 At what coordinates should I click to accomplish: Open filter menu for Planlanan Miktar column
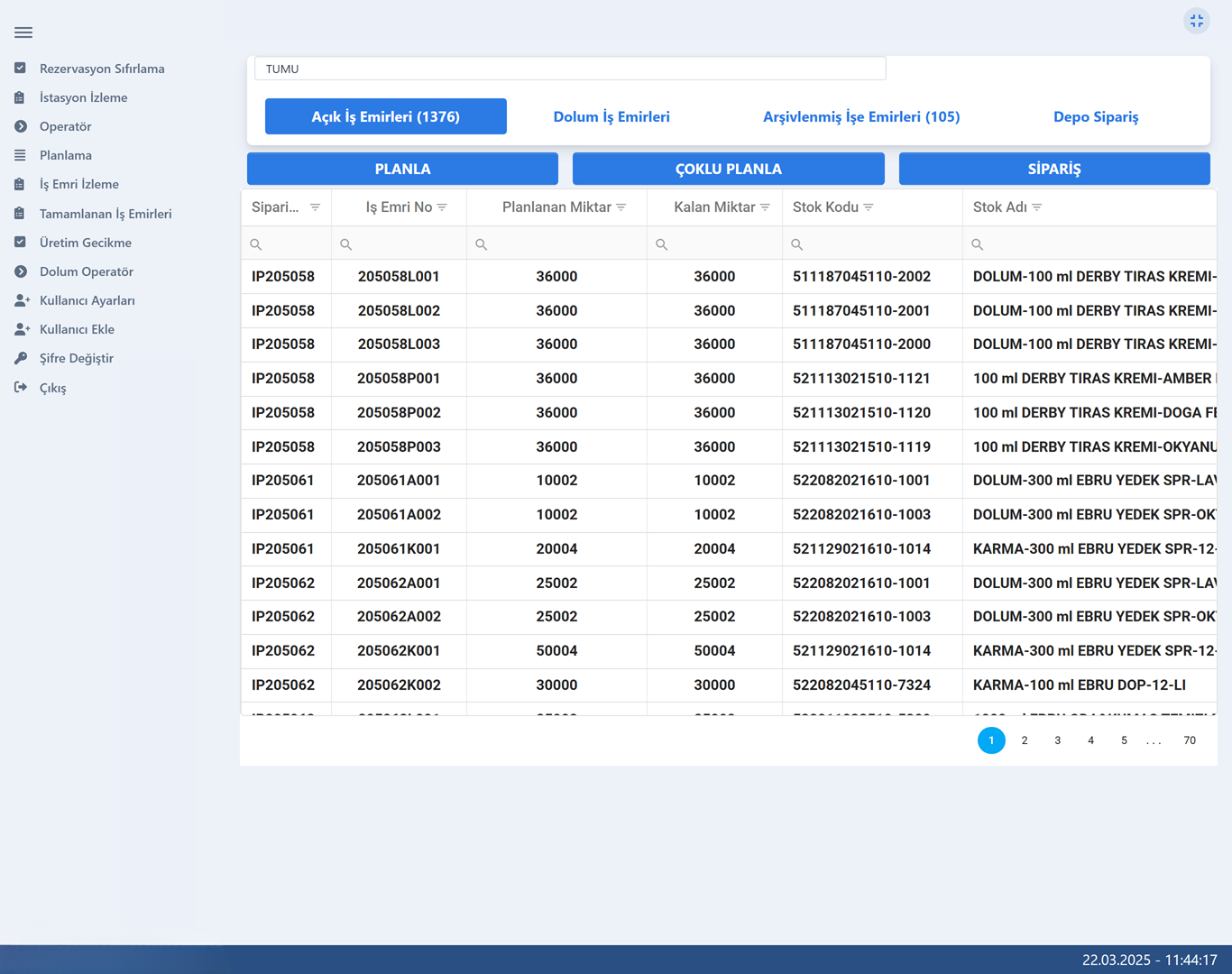[621, 207]
